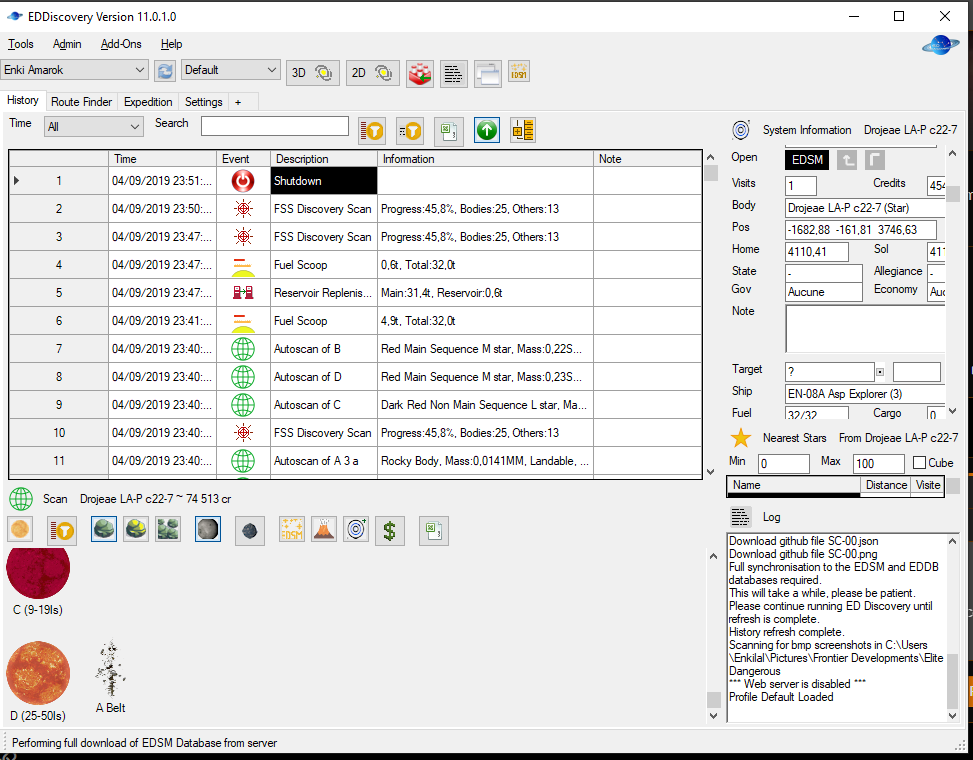
Task: Click the orange star icon in Scan toolbar
Action: tap(20, 530)
